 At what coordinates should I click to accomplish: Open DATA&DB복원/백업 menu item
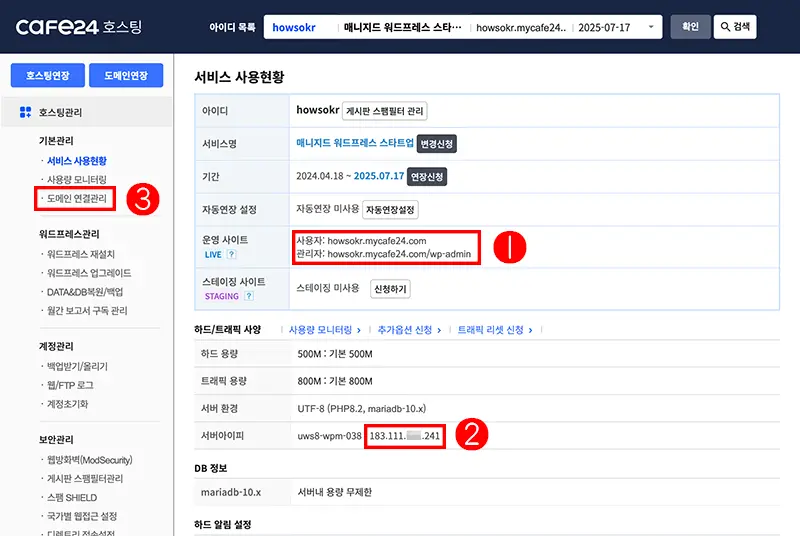coord(85,292)
